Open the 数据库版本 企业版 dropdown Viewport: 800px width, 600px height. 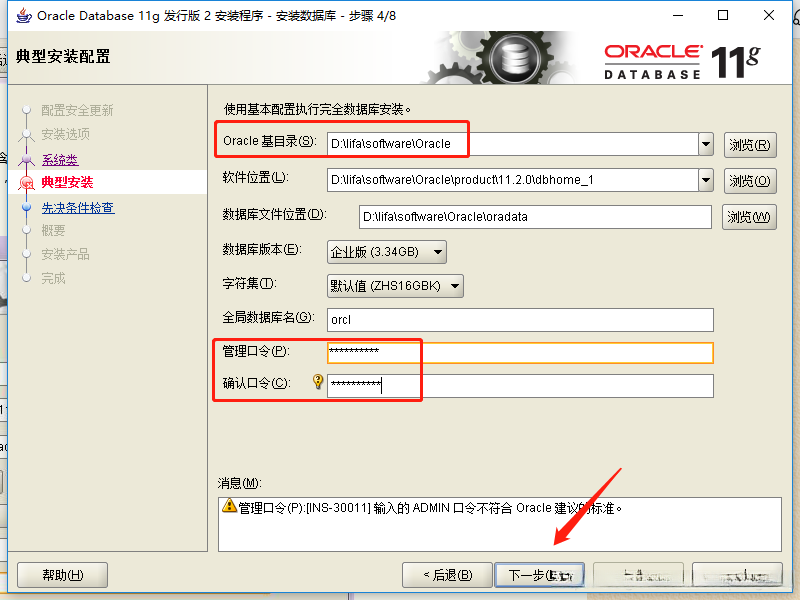click(x=387, y=252)
